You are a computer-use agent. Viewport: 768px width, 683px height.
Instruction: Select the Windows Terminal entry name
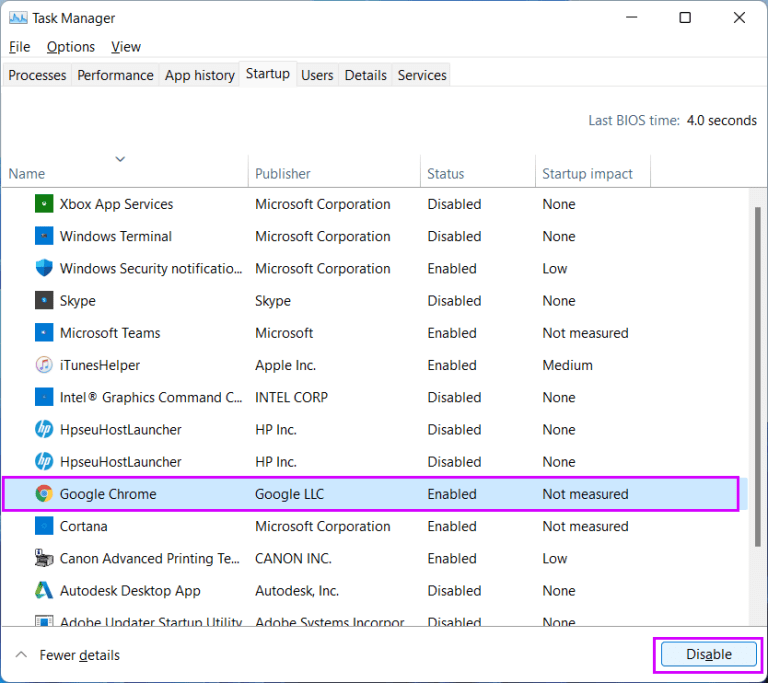pos(116,236)
